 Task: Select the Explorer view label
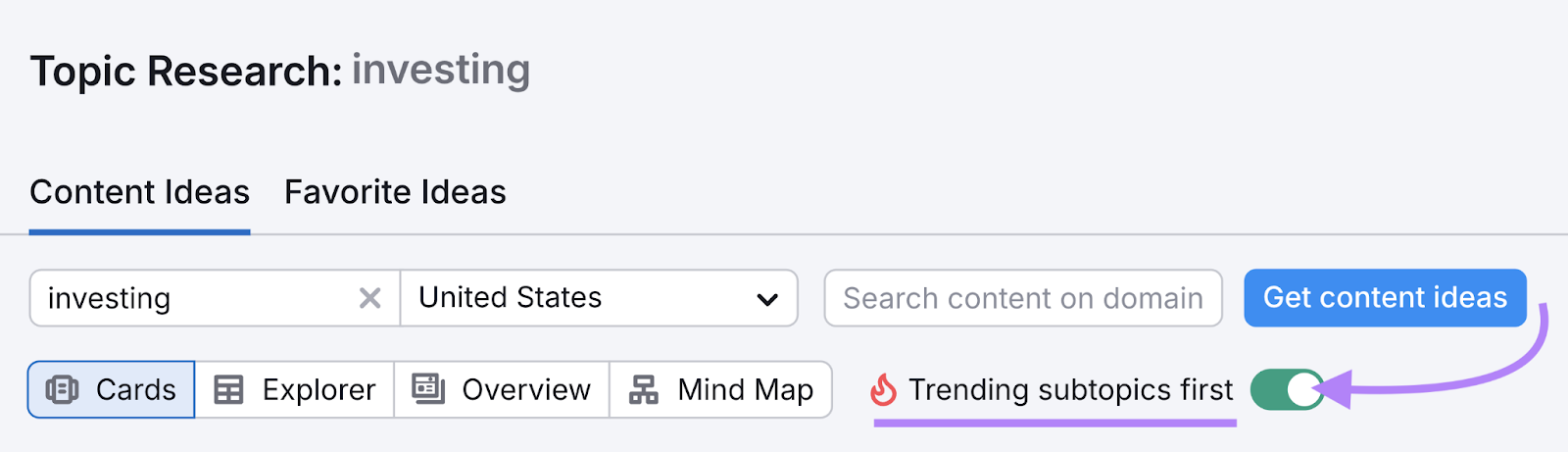click(x=318, y=390)
